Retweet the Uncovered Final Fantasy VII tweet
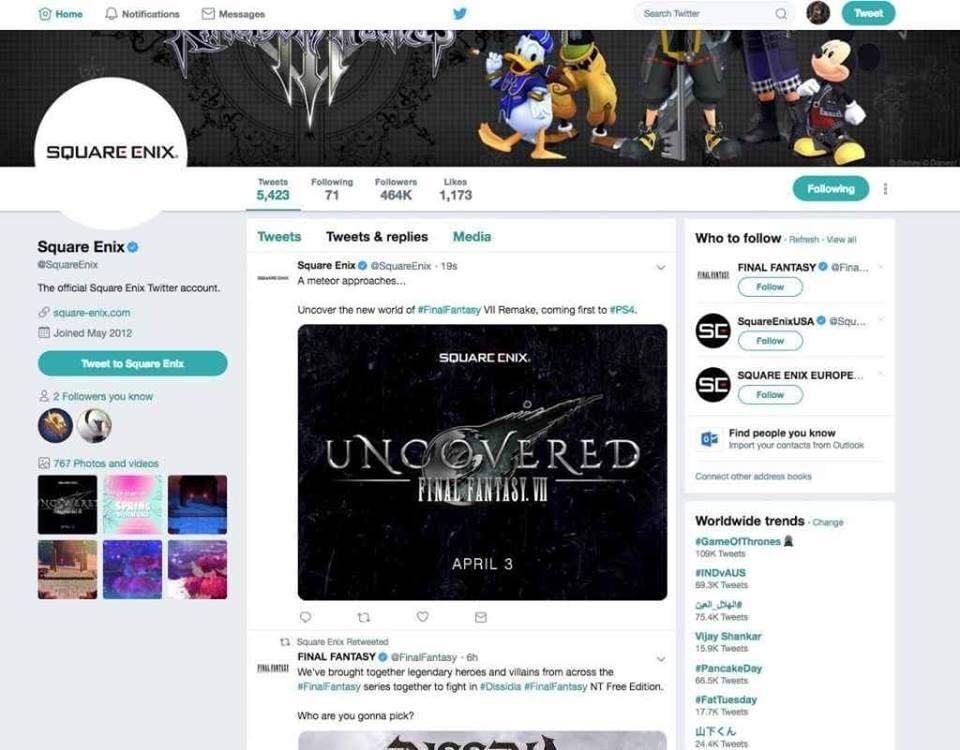The image size is (960, 750). pos(364,617)
